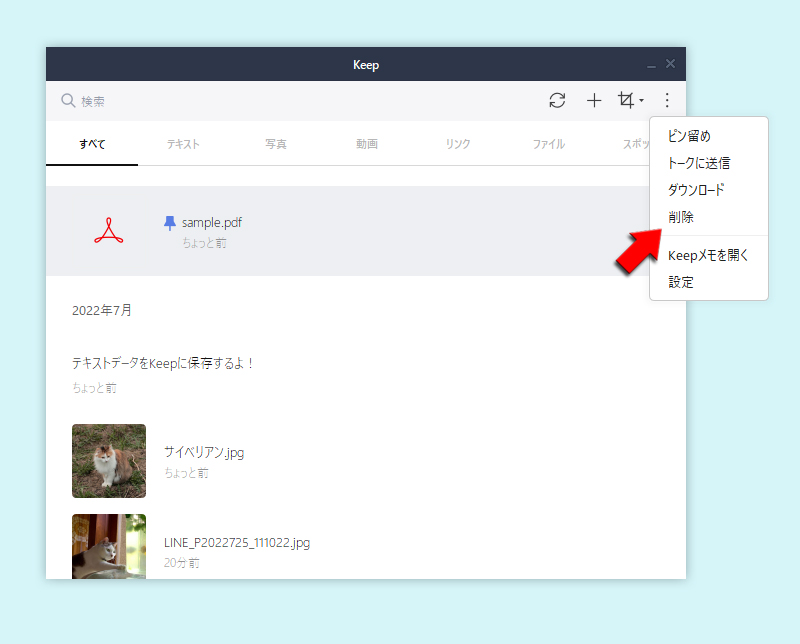Open the 動画 tab
The height and width of the screenshot is (644, 800).
(x=366, y=143)
